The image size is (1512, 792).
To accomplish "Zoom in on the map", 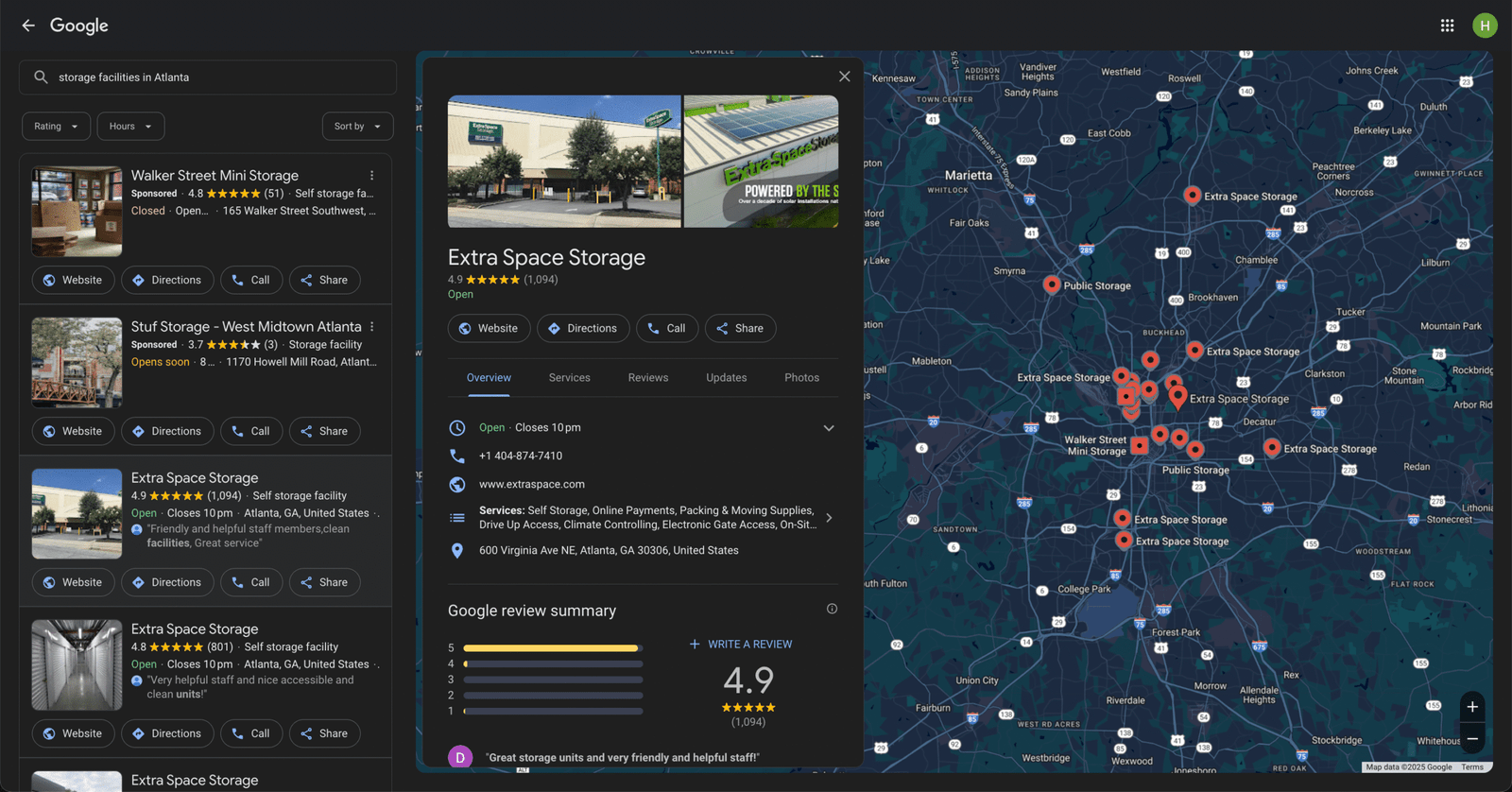I will pos(1472,707).
